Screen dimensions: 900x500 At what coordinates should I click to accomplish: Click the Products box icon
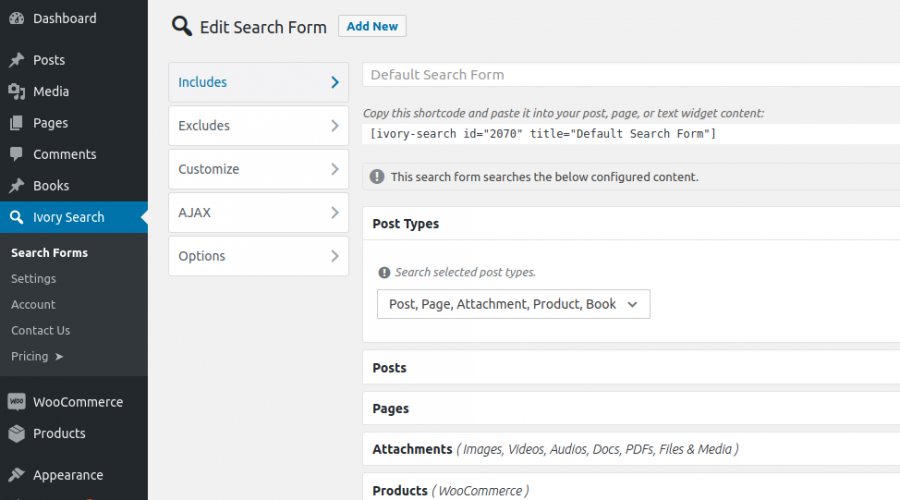[x=17, y=433]
